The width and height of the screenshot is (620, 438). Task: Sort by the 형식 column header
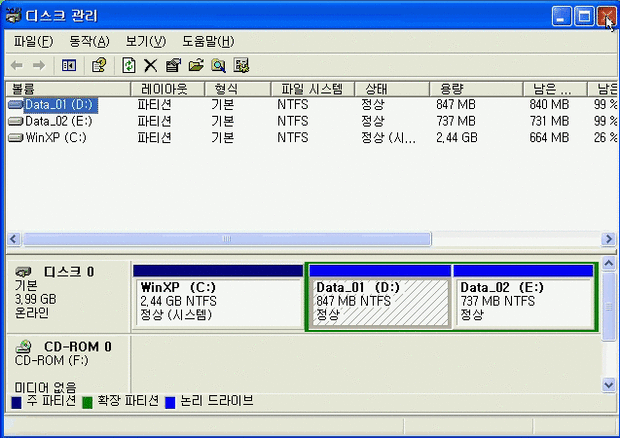point(238,89)
